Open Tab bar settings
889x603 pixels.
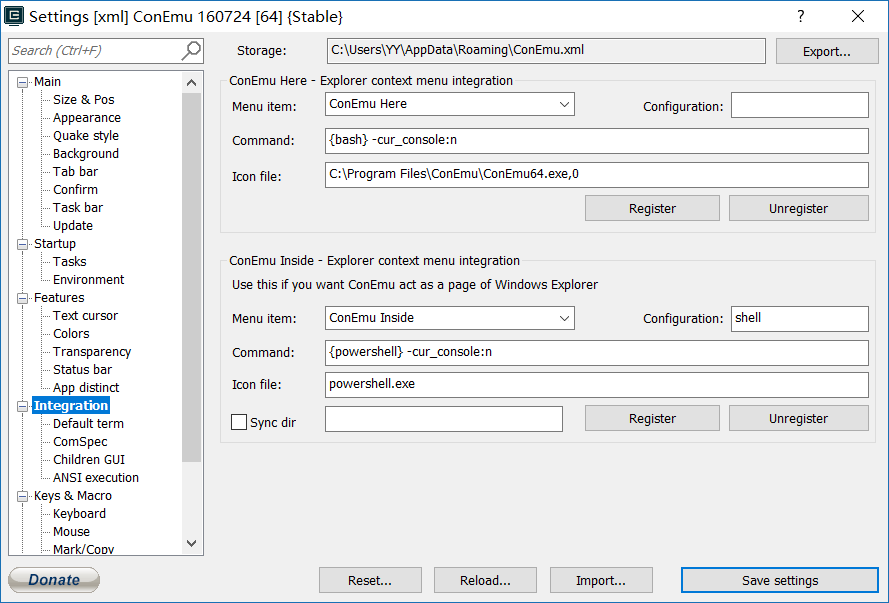(x=75, y=172)
